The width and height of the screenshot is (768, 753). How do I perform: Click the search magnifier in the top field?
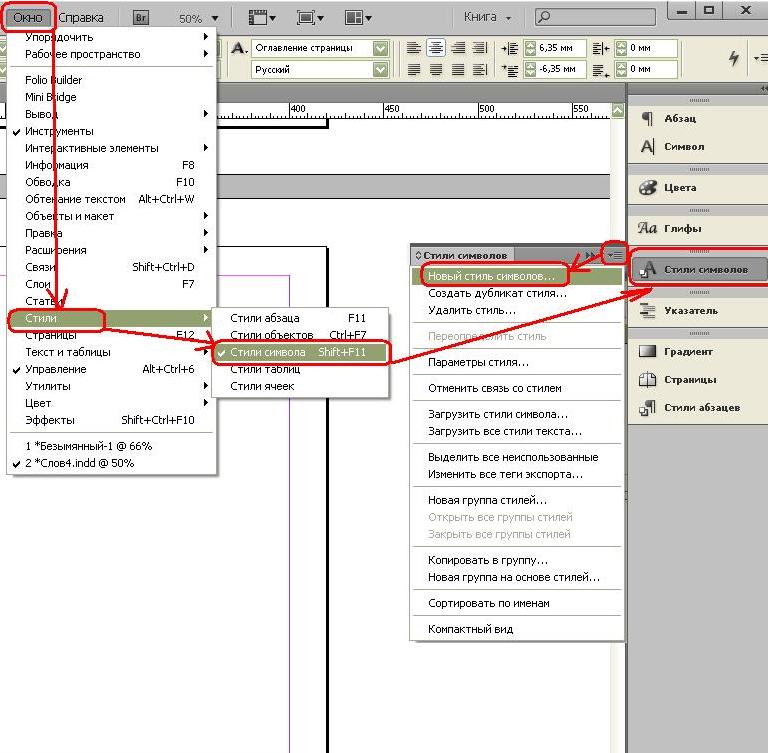point(544,18)
